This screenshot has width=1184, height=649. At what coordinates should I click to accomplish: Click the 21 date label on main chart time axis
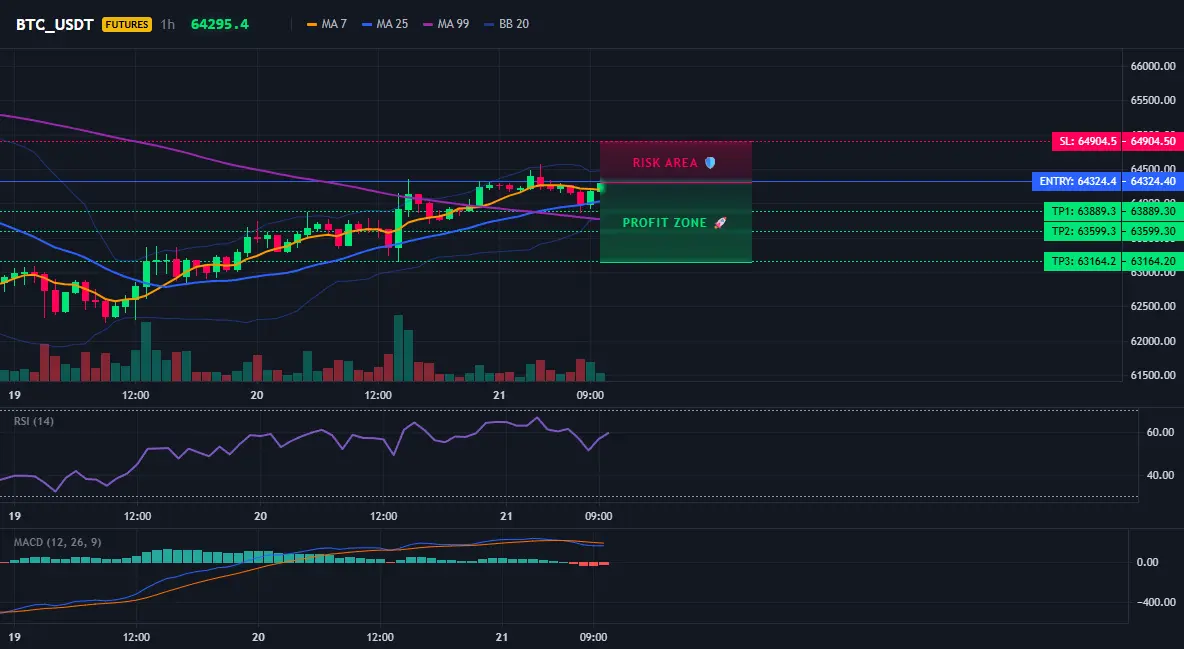click(x=498, y=395)
